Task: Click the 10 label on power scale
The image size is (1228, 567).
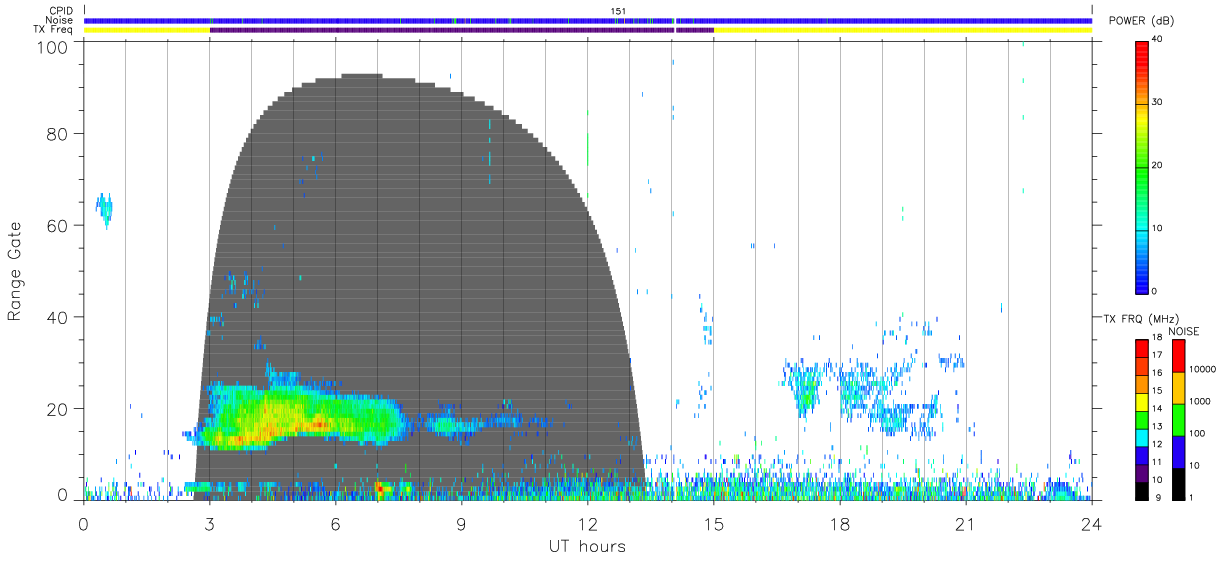Action: pyautogui.click(x=1158, y=228)
